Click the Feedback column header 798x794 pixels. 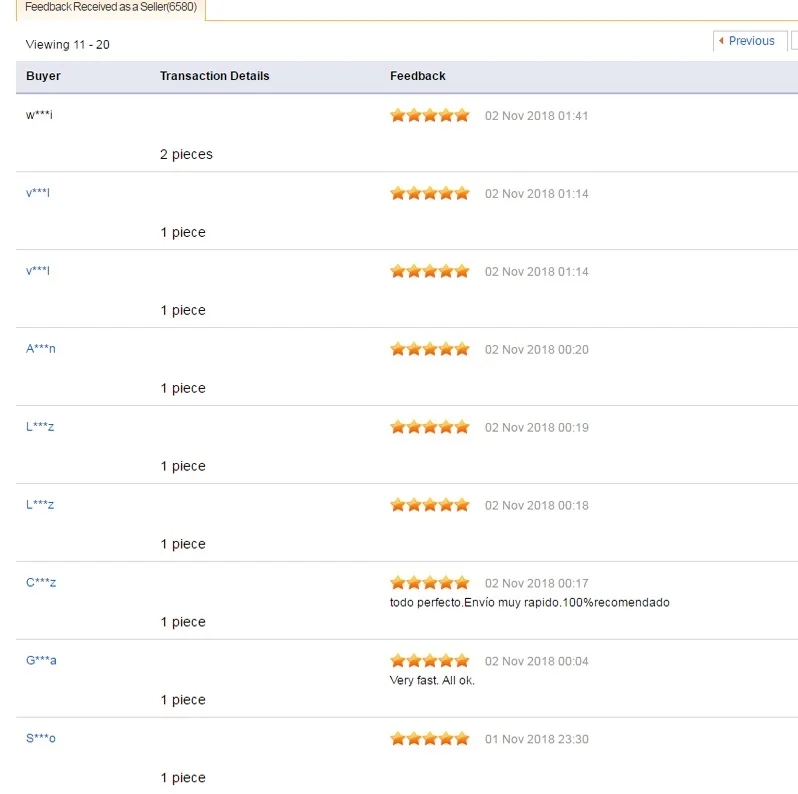[417, 76]
